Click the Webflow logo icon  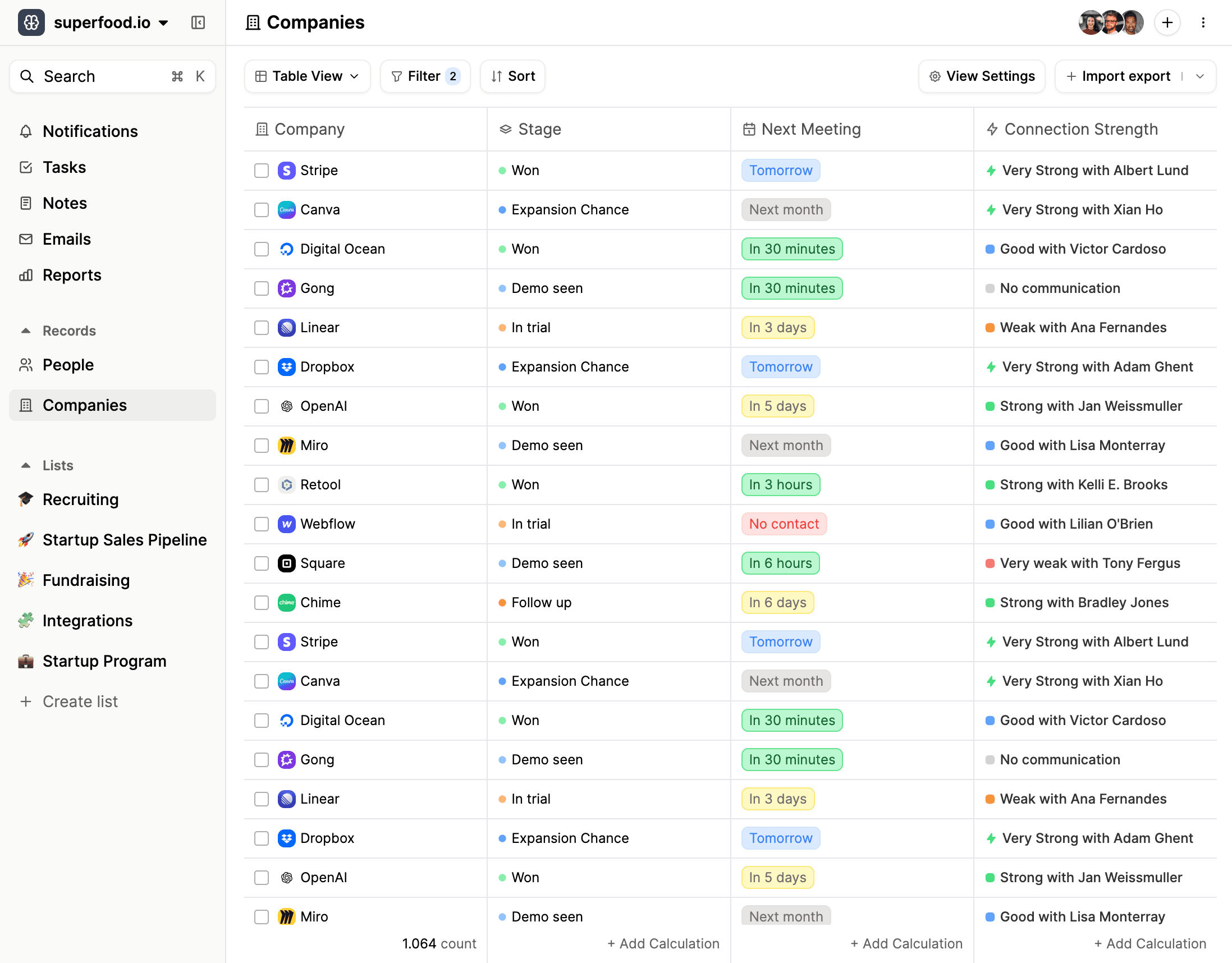tap(287, 524)
